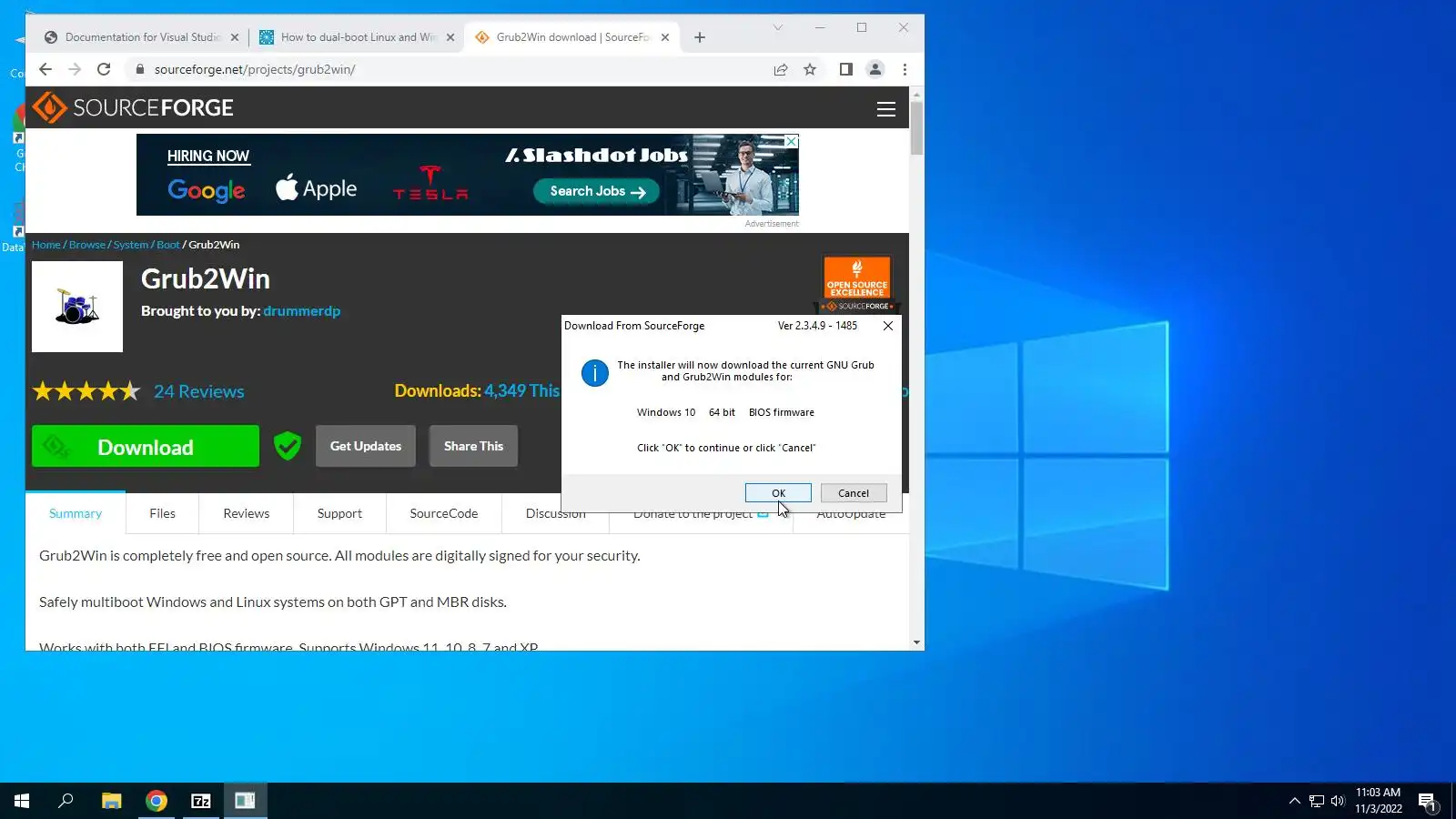Close the Documentation for Visual Studio tab

[235, 37]
